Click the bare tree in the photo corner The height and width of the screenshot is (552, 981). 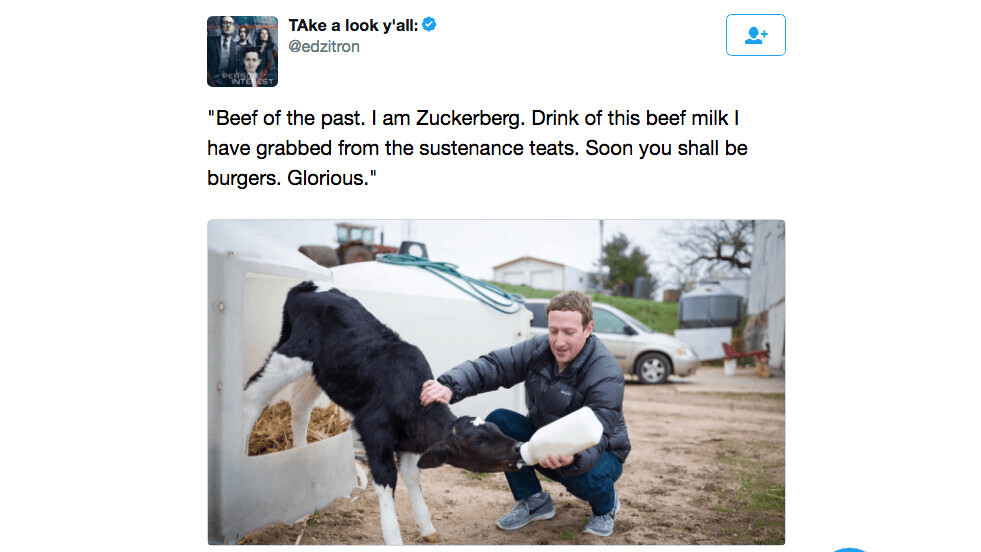[x=713, y=246]
